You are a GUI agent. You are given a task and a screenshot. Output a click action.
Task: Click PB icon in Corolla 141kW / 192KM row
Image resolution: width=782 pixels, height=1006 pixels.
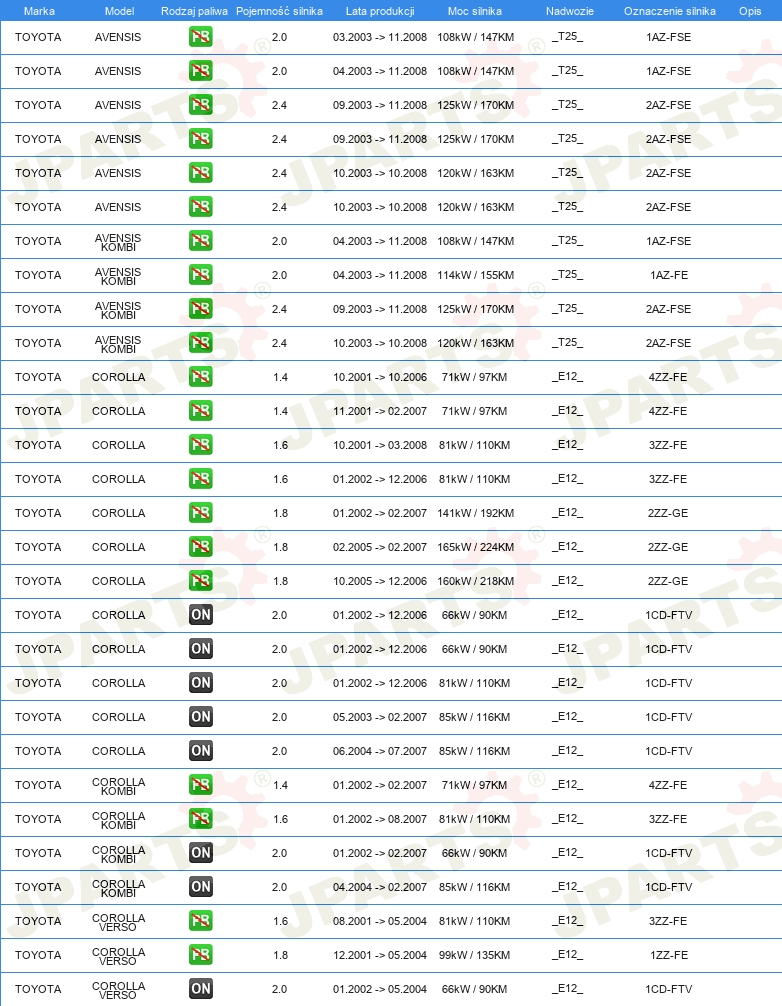tap(201, 513)
